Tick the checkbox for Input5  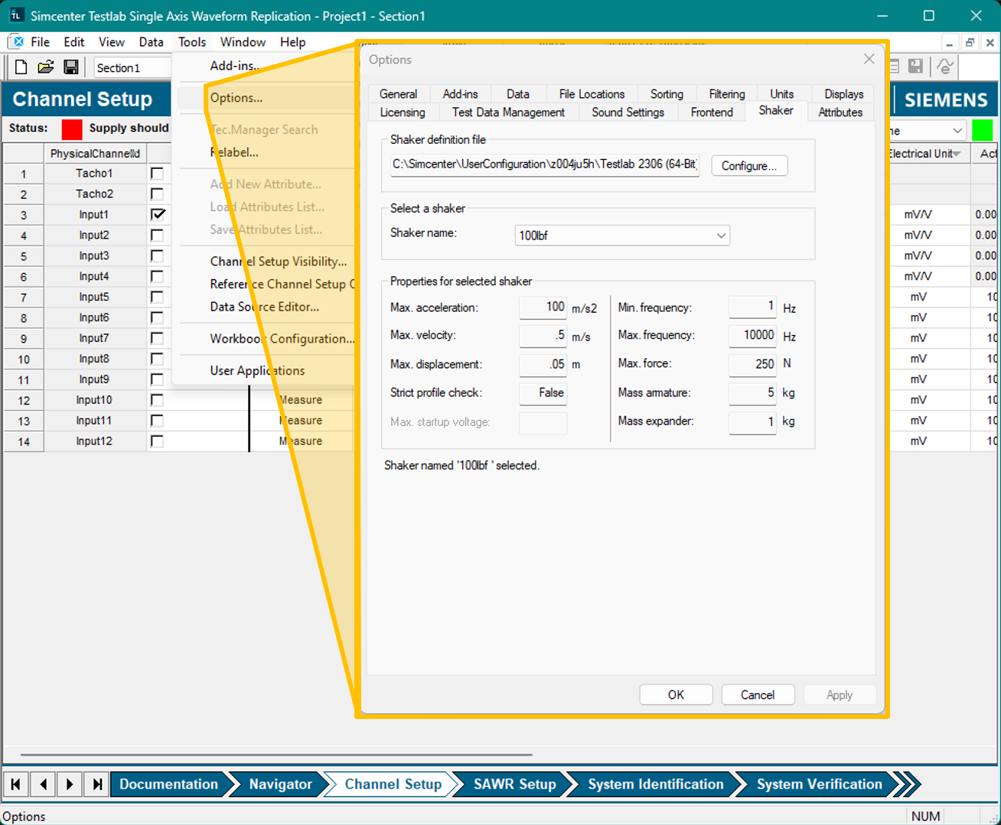tap(157, 297)
